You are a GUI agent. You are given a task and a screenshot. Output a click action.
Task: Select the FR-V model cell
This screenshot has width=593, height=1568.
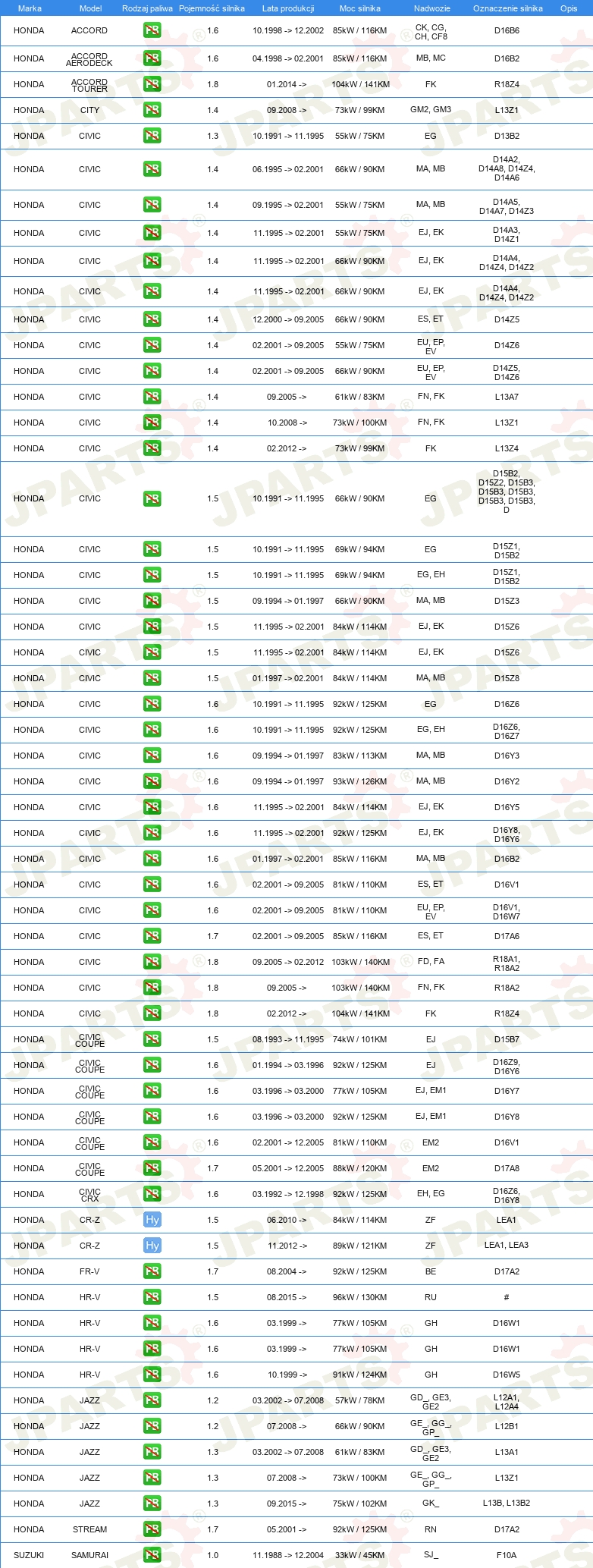pyautogui.click(x=89, y=1271)
